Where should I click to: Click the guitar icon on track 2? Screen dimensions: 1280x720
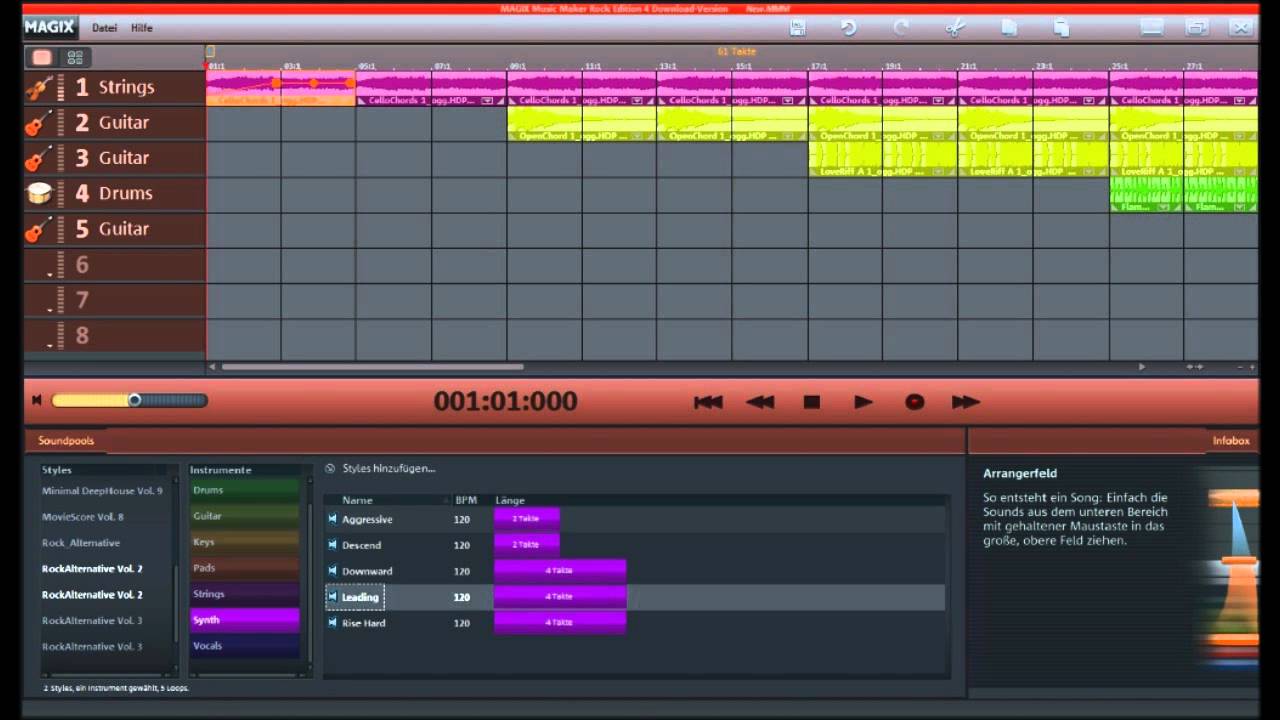[39, 123]
